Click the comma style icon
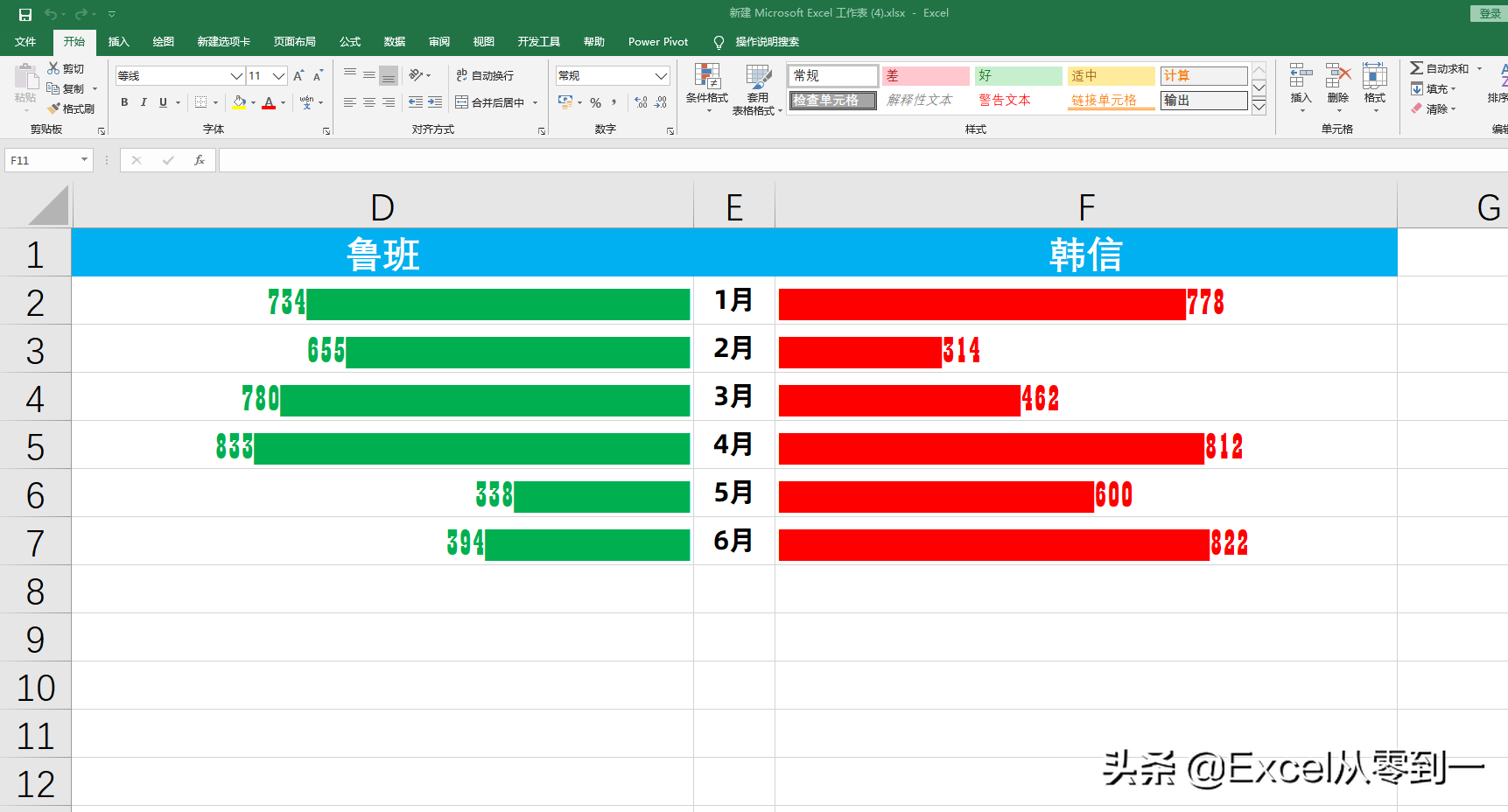1508x812 pixels. pyautogui.click(x=614, y=102)
